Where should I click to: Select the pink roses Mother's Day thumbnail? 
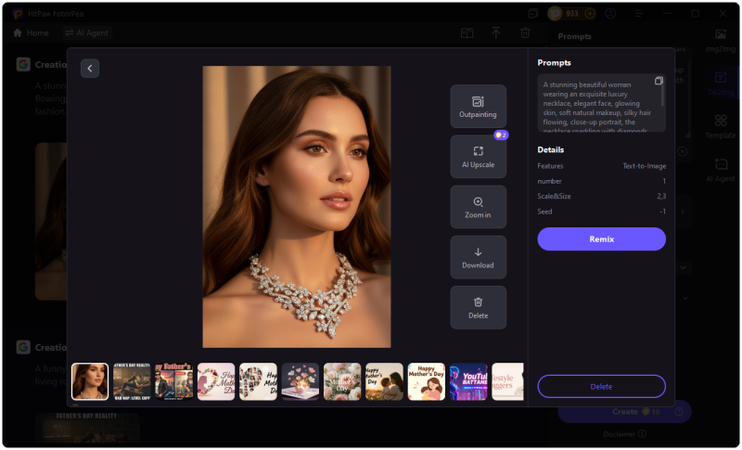[342, 382]
